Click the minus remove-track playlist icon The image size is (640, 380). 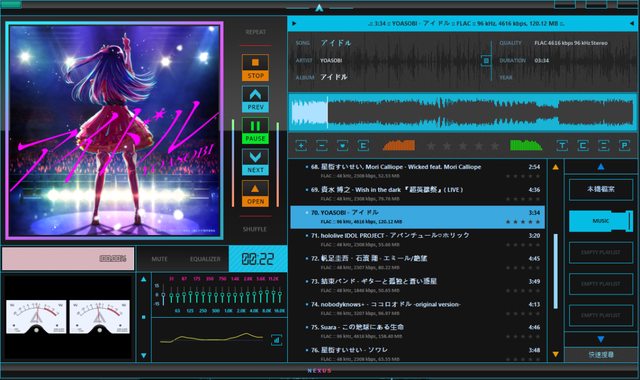(322, 145)
